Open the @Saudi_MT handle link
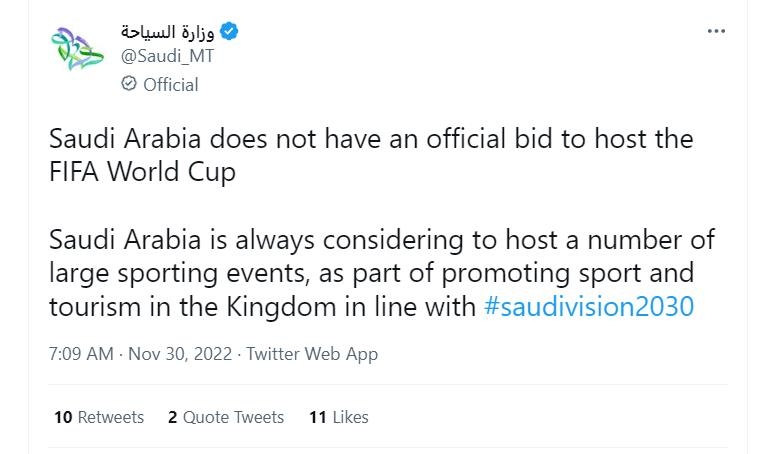Image resolution: width=762 pixels, height=454 pixels. [x=167, y=56]
